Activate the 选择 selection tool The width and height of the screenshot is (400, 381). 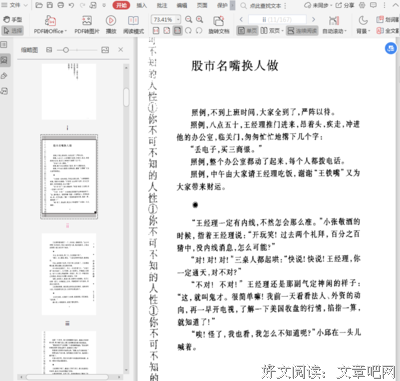(x=13, y=31)
